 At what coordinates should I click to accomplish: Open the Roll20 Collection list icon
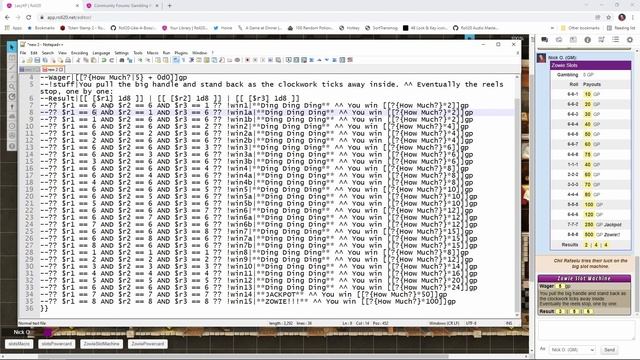click(616, 40)
